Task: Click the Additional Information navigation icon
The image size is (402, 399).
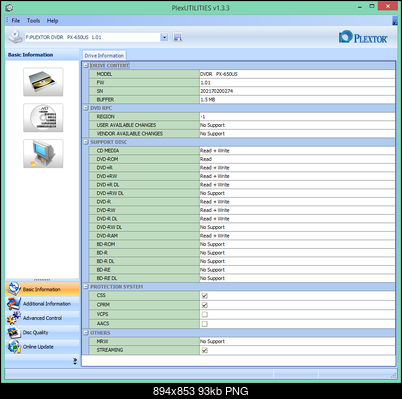Action: [14, 303]
